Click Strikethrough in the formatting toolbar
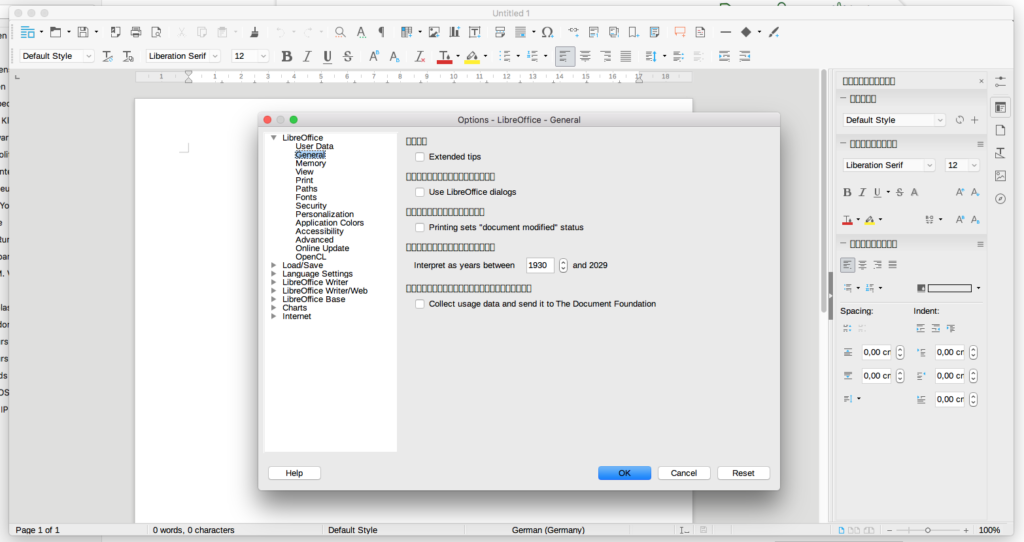The width and height of the screenshot is (1024, 542). click(x=348, y=57)
